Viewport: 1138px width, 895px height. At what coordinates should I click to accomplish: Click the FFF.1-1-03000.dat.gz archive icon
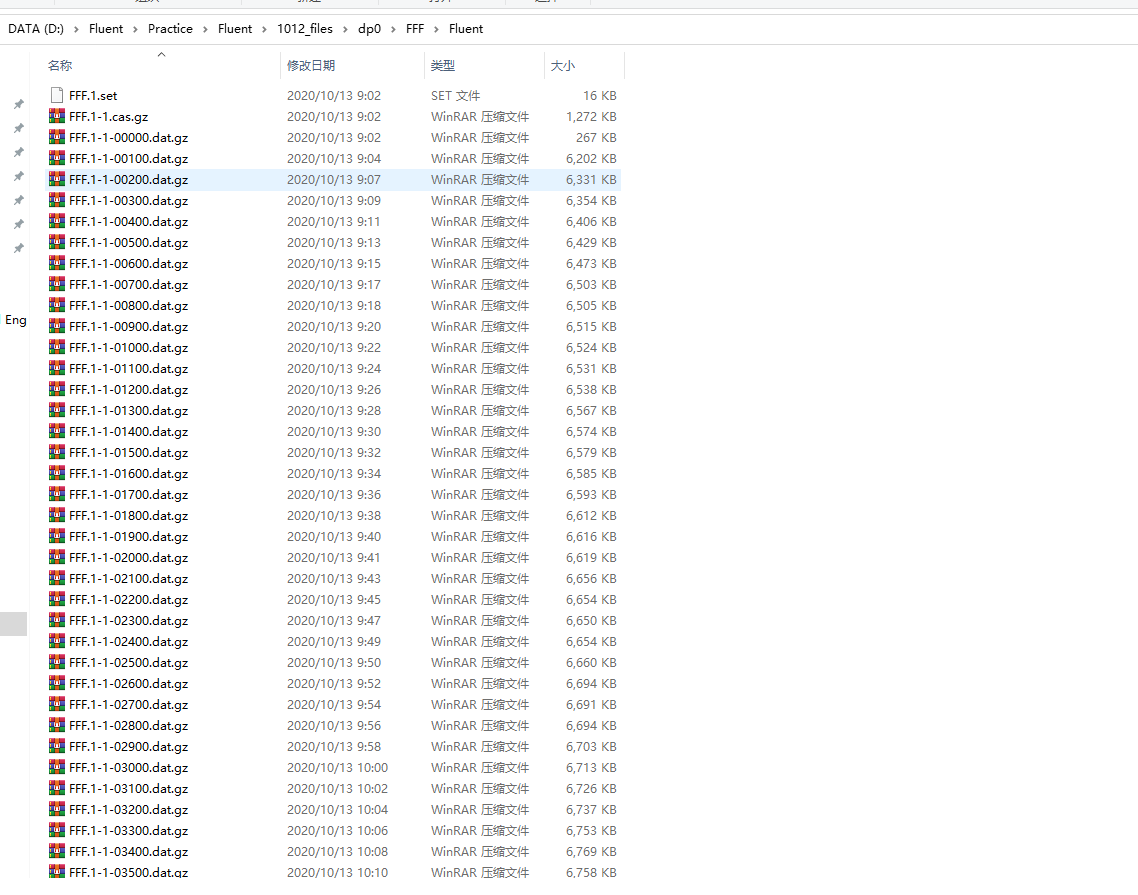57,768
